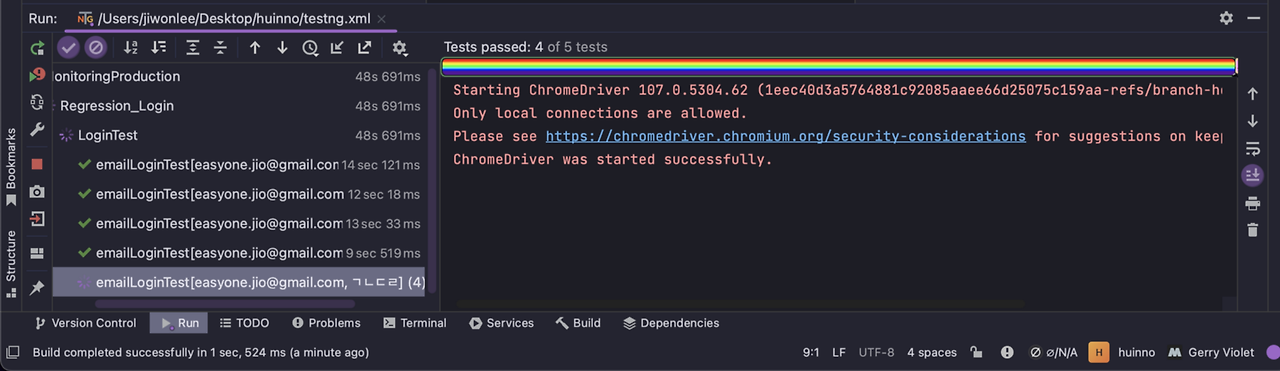1280x371 pixels.
Task: Open the Terminal tool window tab
Action: coord(413,323)
